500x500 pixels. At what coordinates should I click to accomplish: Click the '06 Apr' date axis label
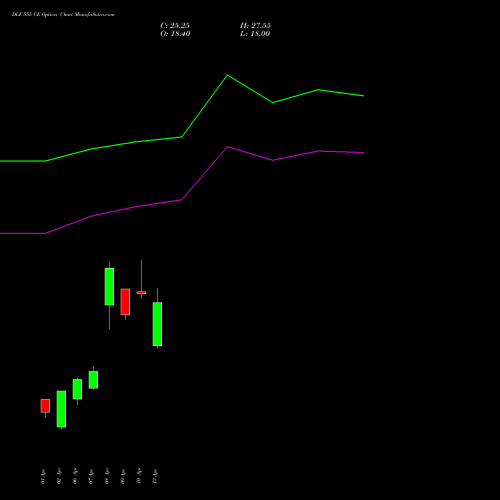tap(75, 476)
